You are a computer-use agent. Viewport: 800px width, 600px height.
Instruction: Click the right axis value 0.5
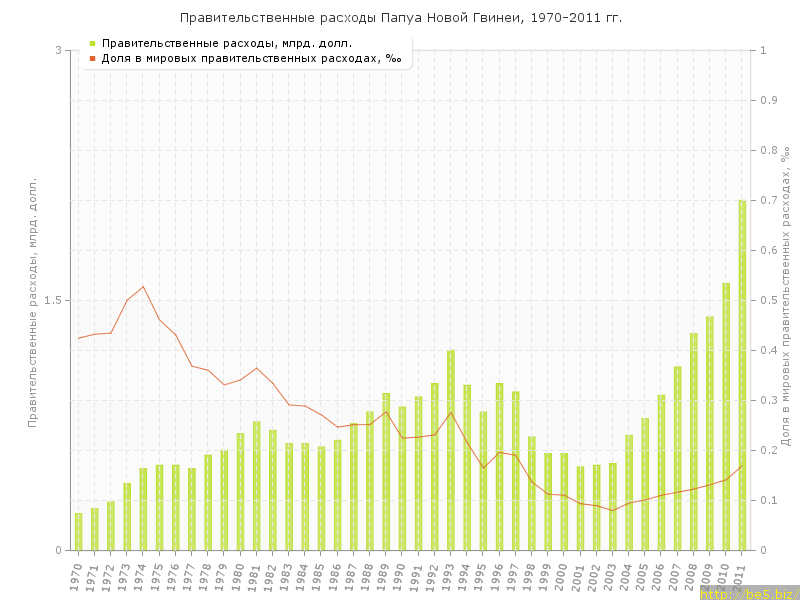point(770,300)
